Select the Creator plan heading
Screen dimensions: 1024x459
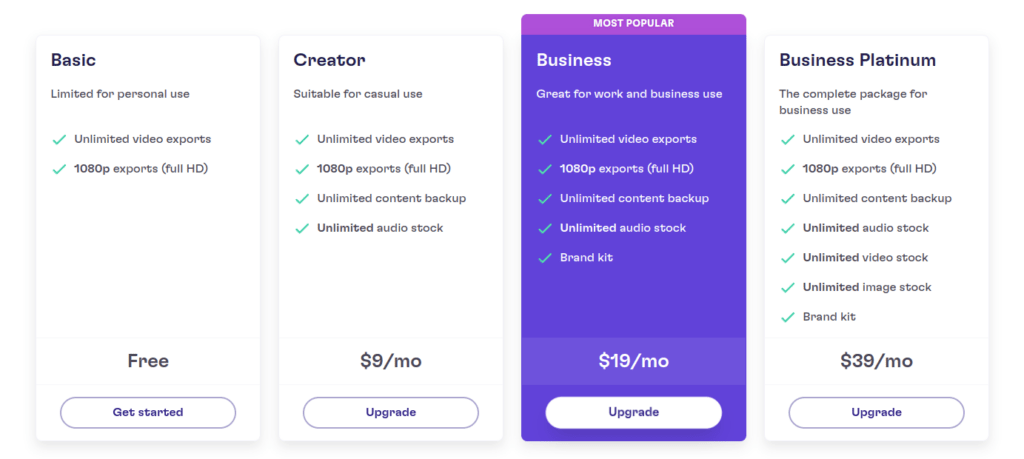pos(329,60)
